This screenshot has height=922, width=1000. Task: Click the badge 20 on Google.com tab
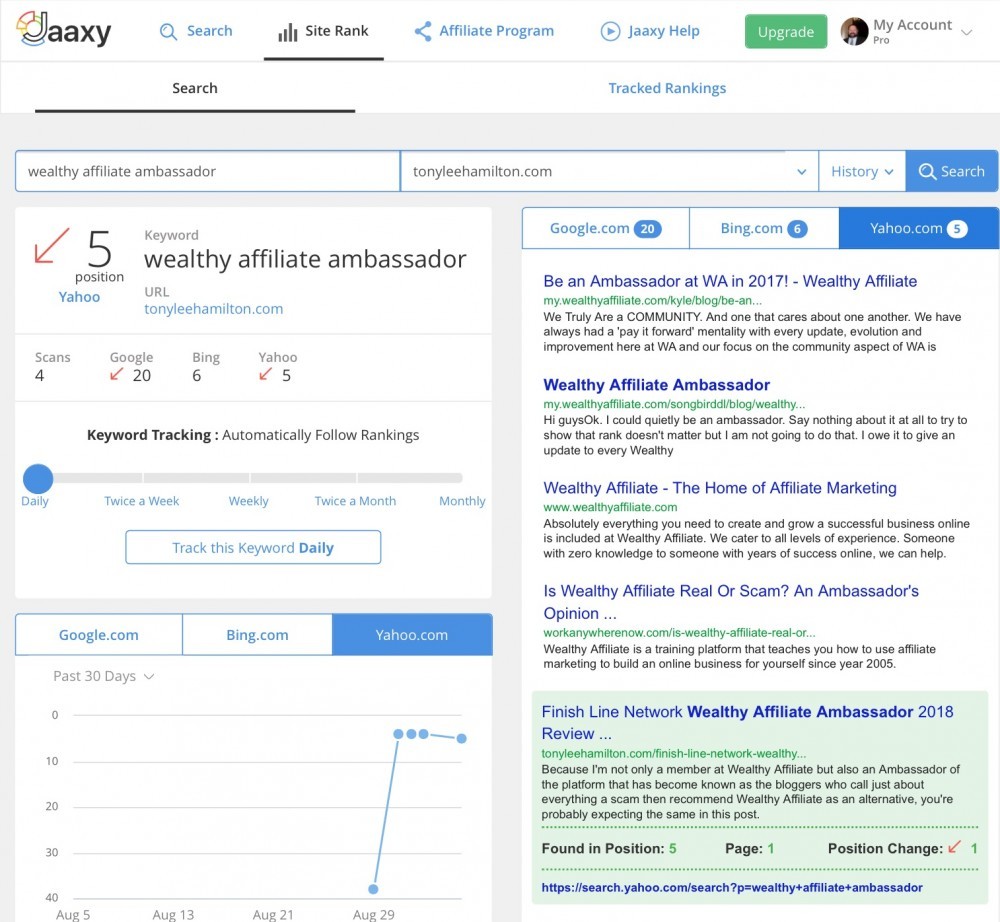pos(647,229)
